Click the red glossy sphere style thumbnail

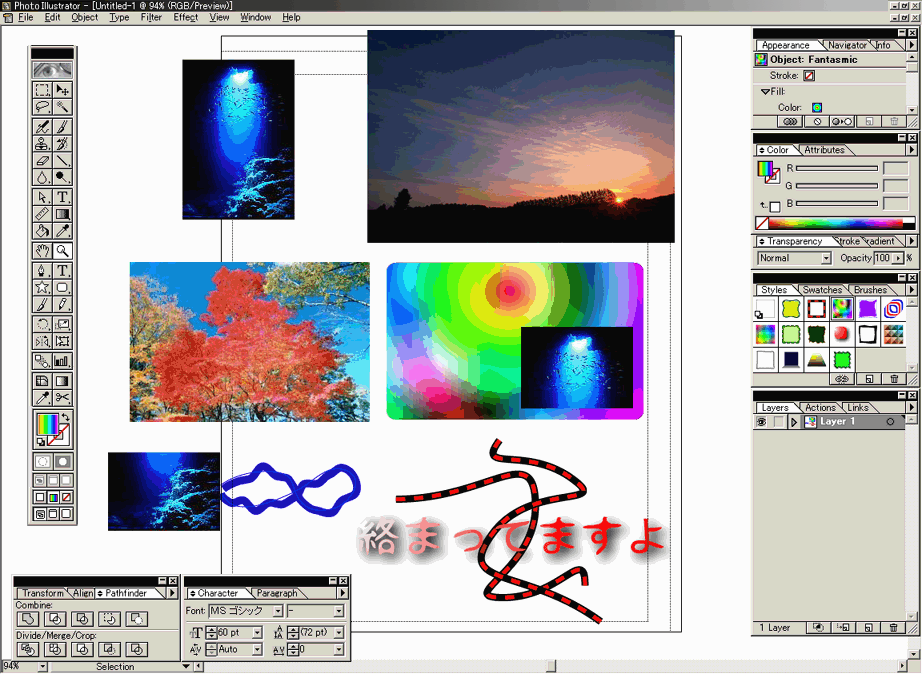842,334
